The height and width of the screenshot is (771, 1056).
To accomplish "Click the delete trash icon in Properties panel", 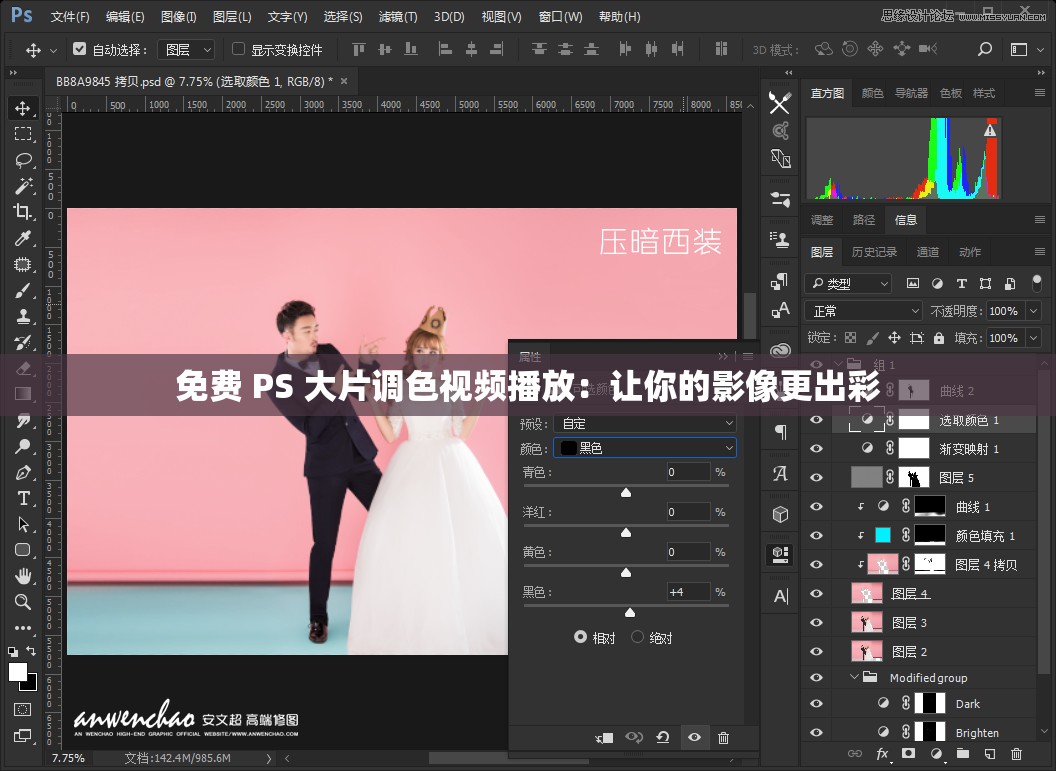I will [x=723, y=737].
